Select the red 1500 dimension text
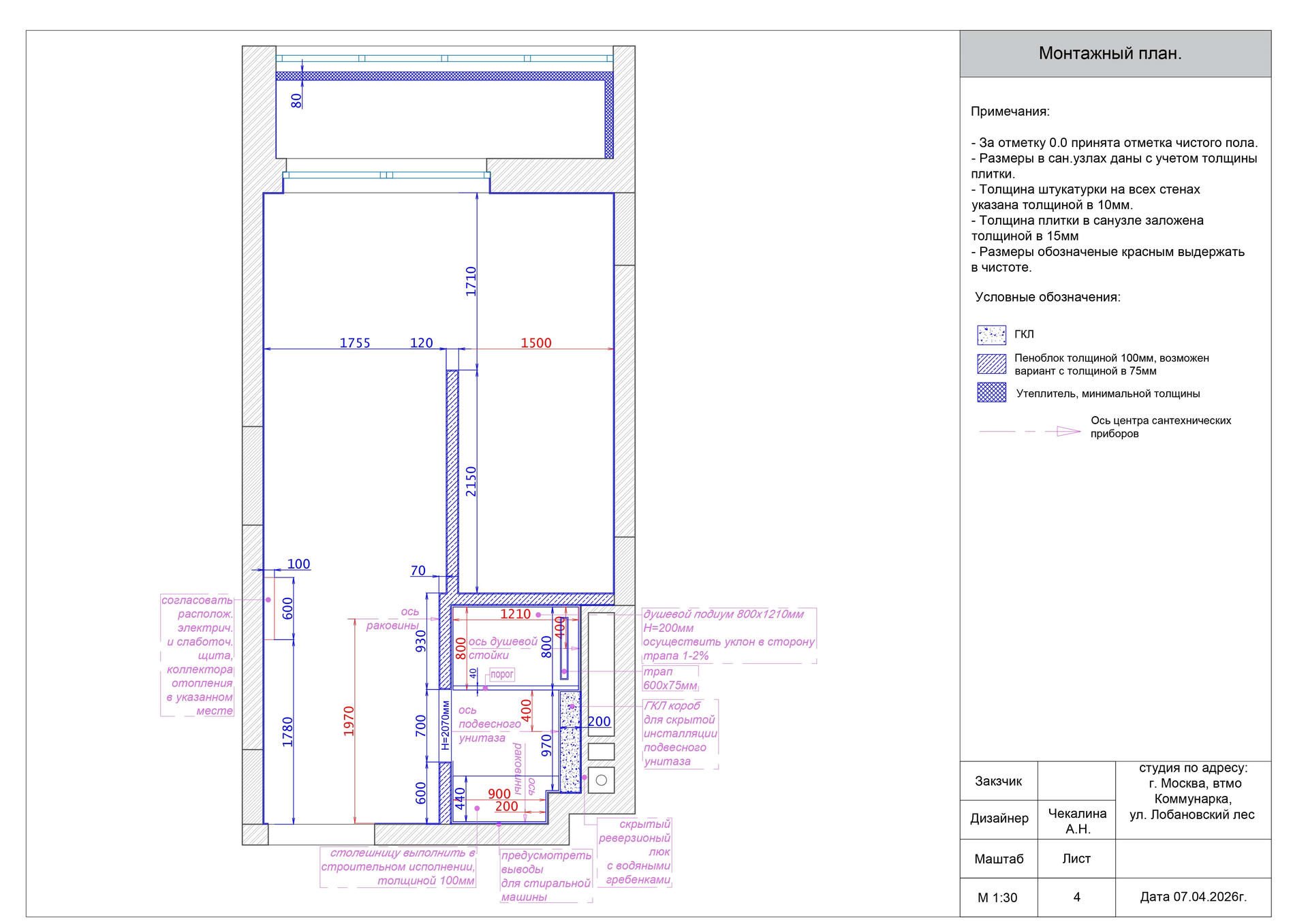This screenshot has width=1308, height=924. click(x=536, y=343)
